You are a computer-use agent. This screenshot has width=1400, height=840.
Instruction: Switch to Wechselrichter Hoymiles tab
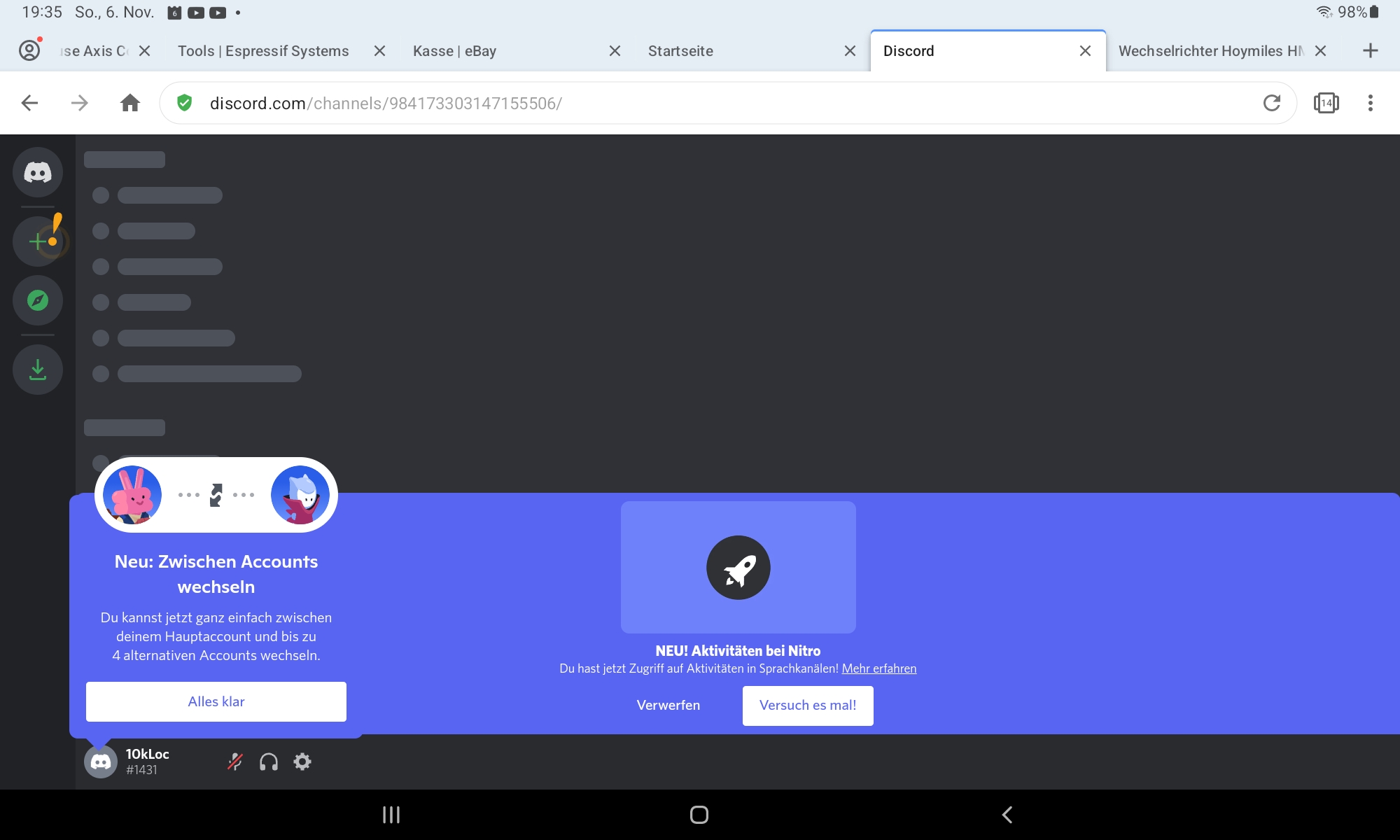pos(1211,51)
